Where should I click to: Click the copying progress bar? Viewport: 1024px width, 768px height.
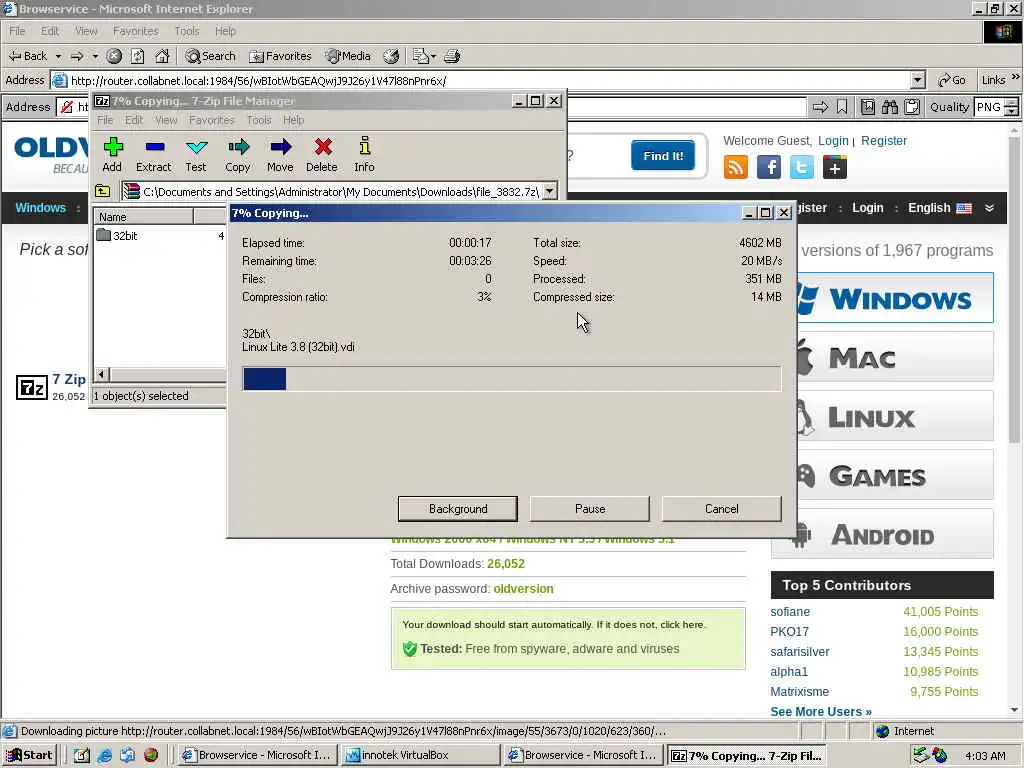tap(511, 379)
